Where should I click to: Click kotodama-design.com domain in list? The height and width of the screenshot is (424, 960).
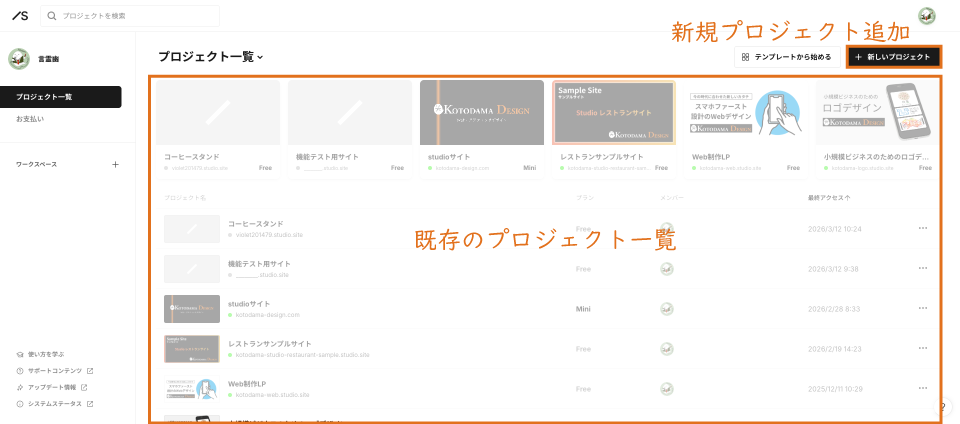click(268, 314)
